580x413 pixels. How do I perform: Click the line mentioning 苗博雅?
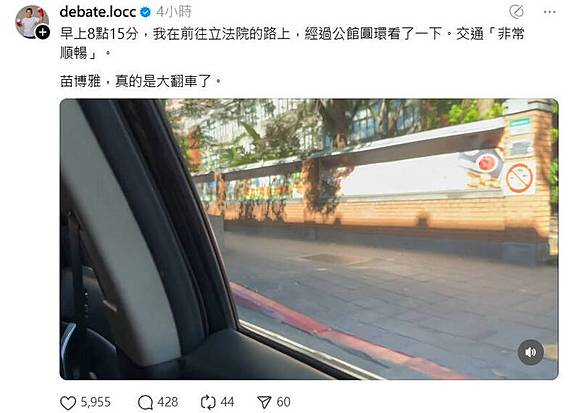(x=140, y=81)
